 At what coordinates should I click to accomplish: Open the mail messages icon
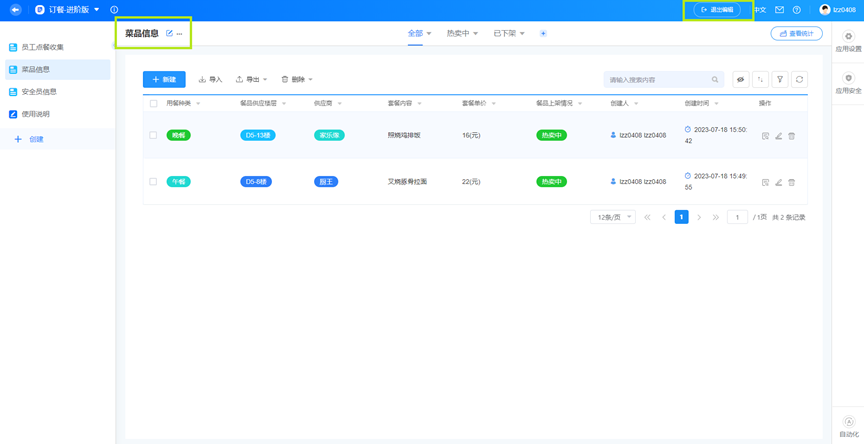pos(779,10)
